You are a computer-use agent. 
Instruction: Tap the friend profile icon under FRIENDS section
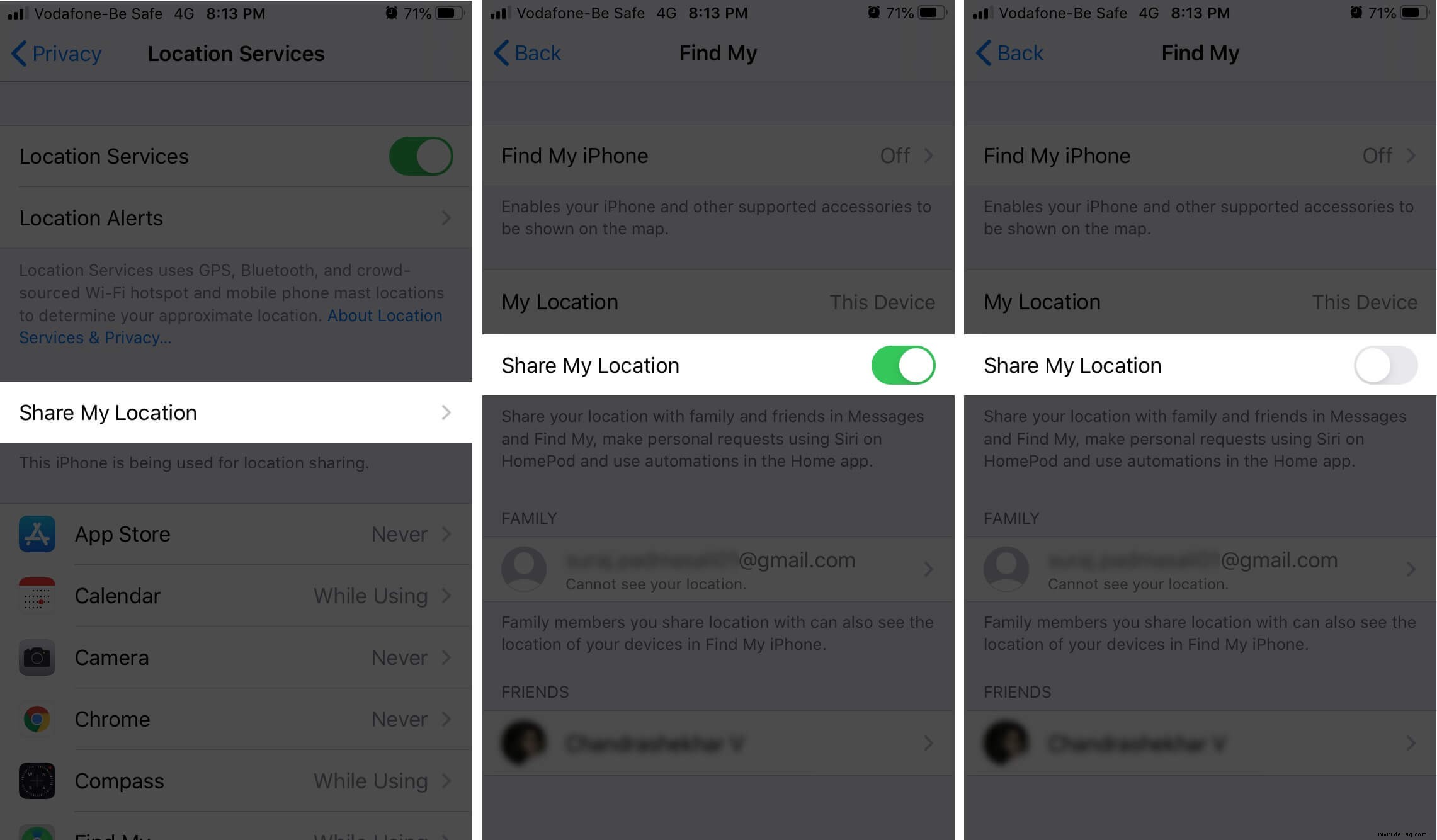click(522, 742)
